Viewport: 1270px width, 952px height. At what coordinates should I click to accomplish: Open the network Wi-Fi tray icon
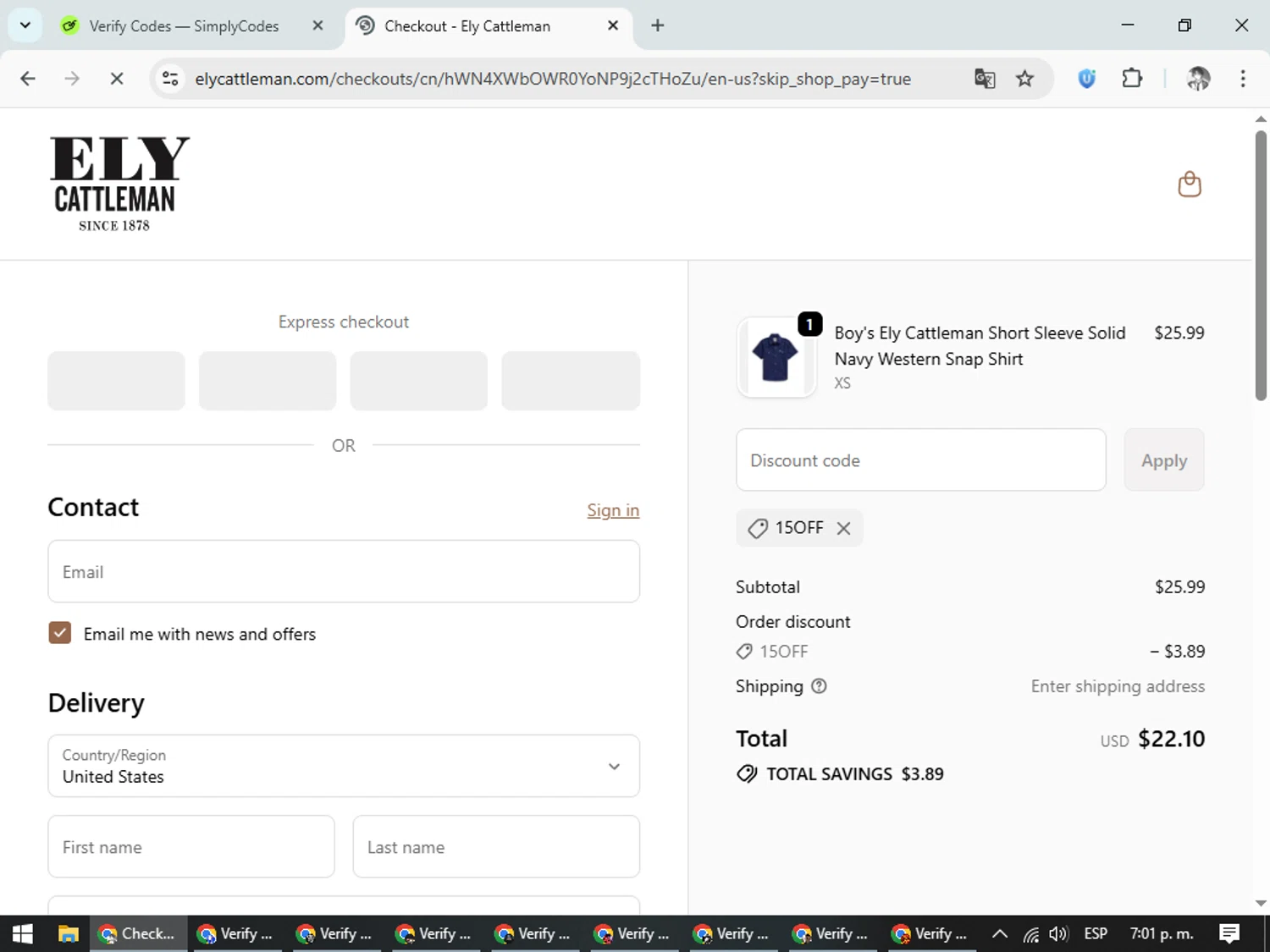[1030, 934]
